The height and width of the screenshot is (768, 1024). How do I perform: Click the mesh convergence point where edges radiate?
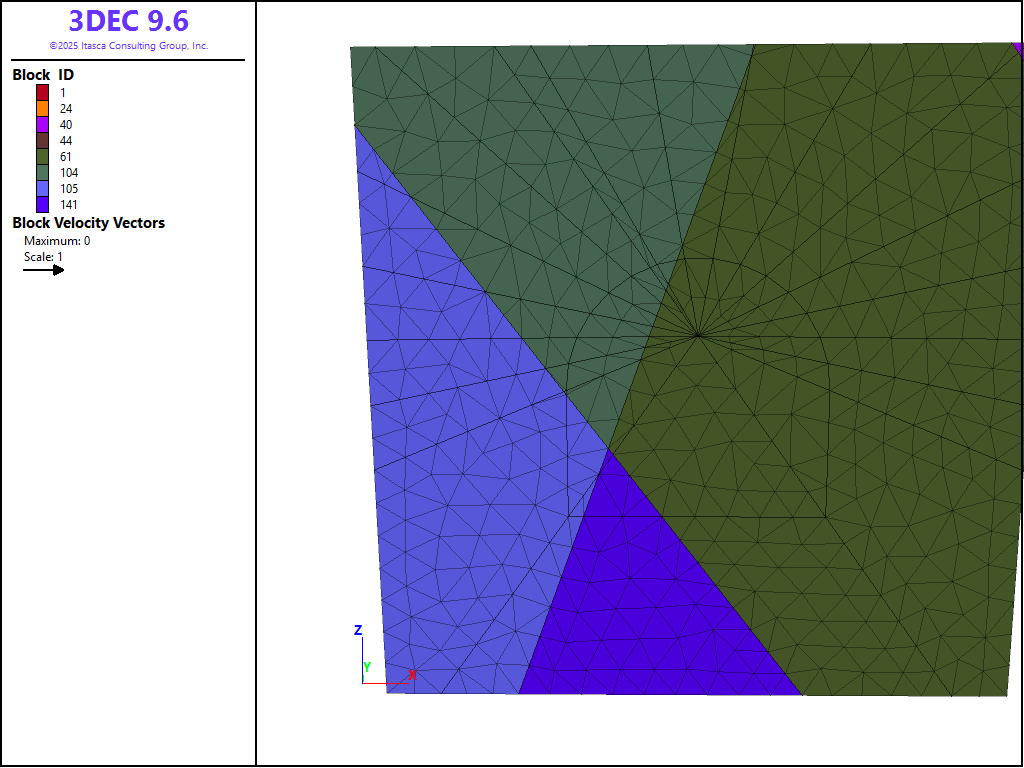(x=698, y=333)
